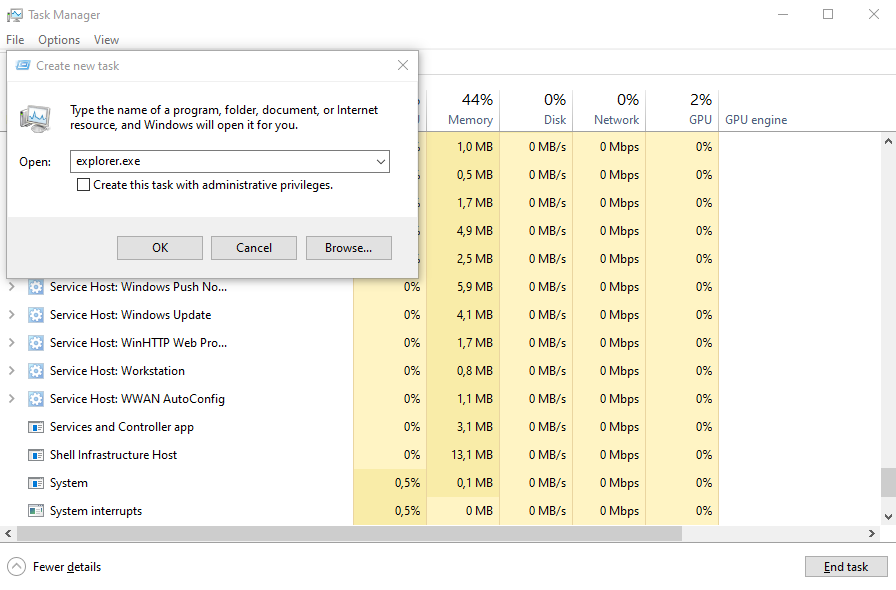
Task: Click the Fewer details link
Action: tap(67, 567)
